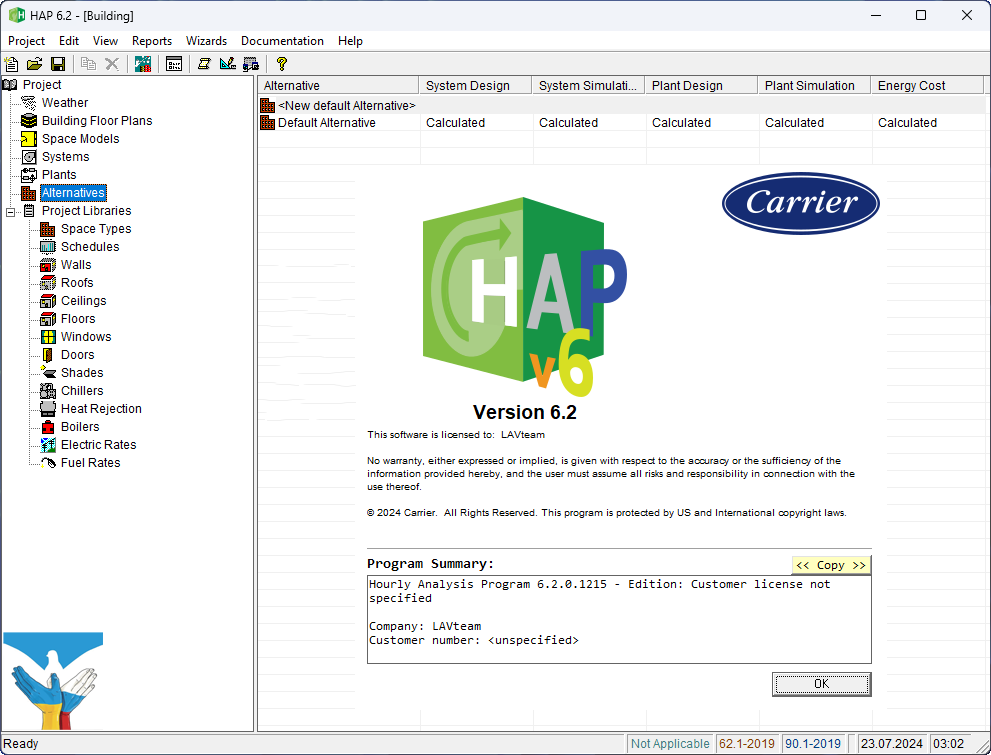Click the Project root node
Viewport: 991px width, 755px height.
[42, 85]
